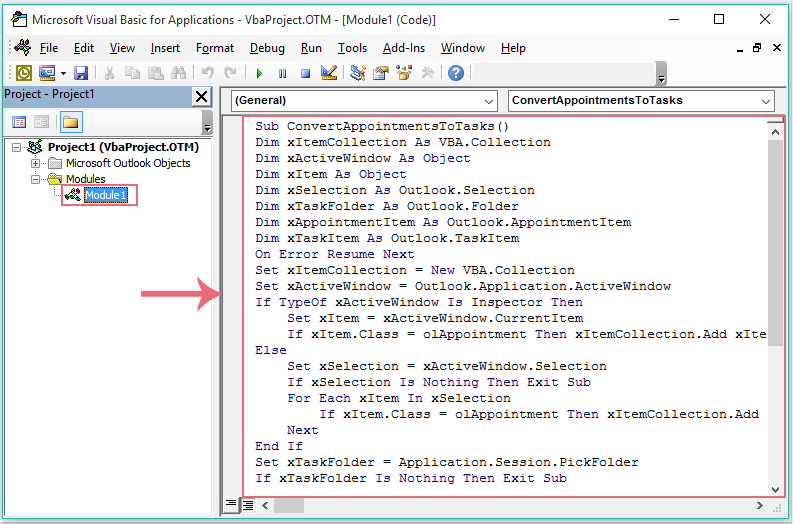Image resolution: width=793 pixels, height=524 pixels.
Task: Select Project1 (VbaProject.OTM) tree item
Action: [x=123, y=147]
